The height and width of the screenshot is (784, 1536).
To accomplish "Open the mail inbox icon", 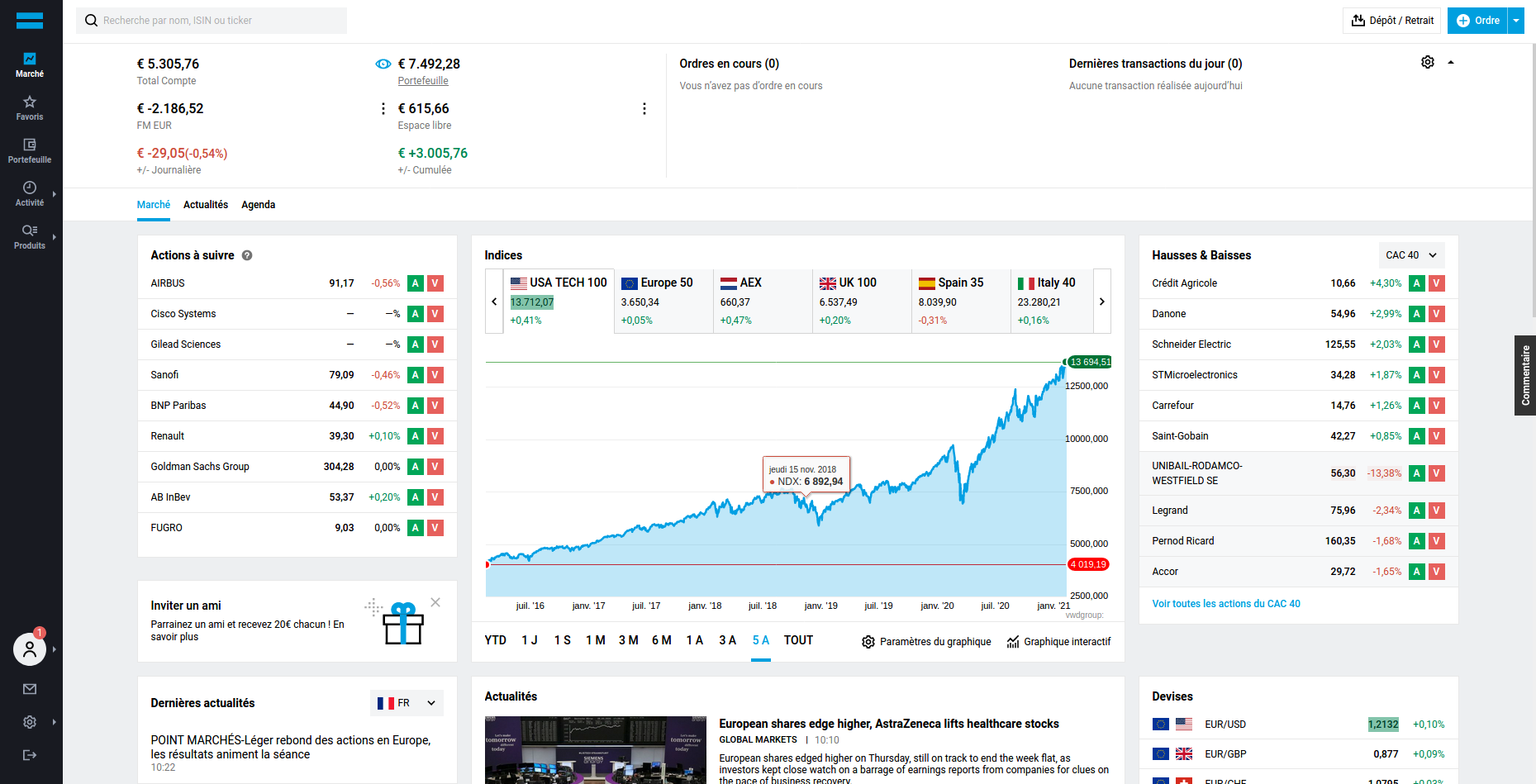I will pos(30,689).
